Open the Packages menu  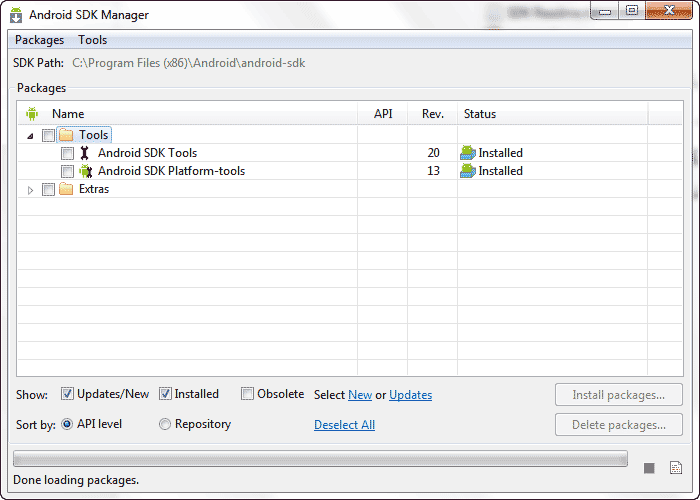coord(39,40)
